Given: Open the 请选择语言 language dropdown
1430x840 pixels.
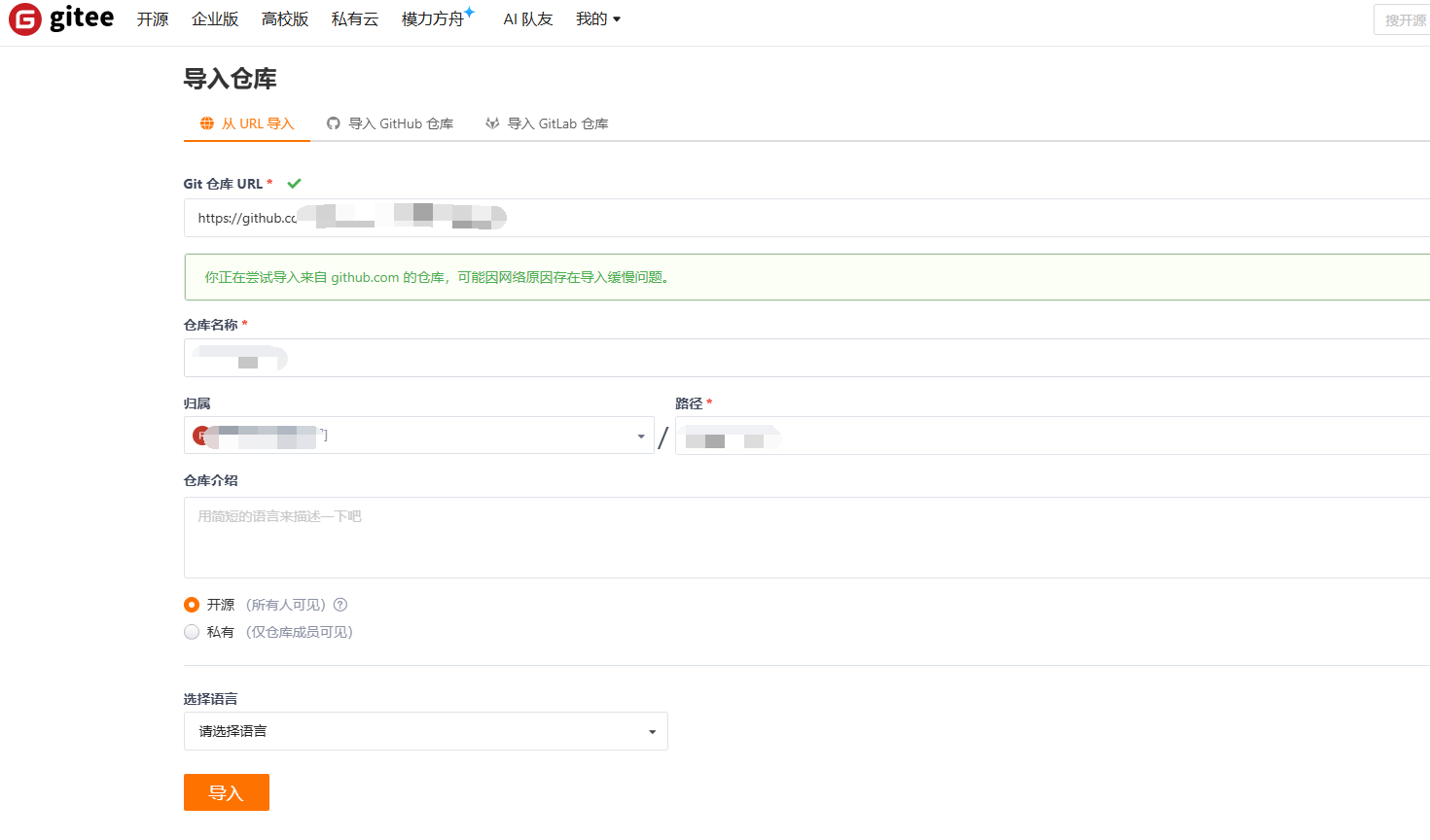Looking at the screenshot, I should click(x=425, y=731).
